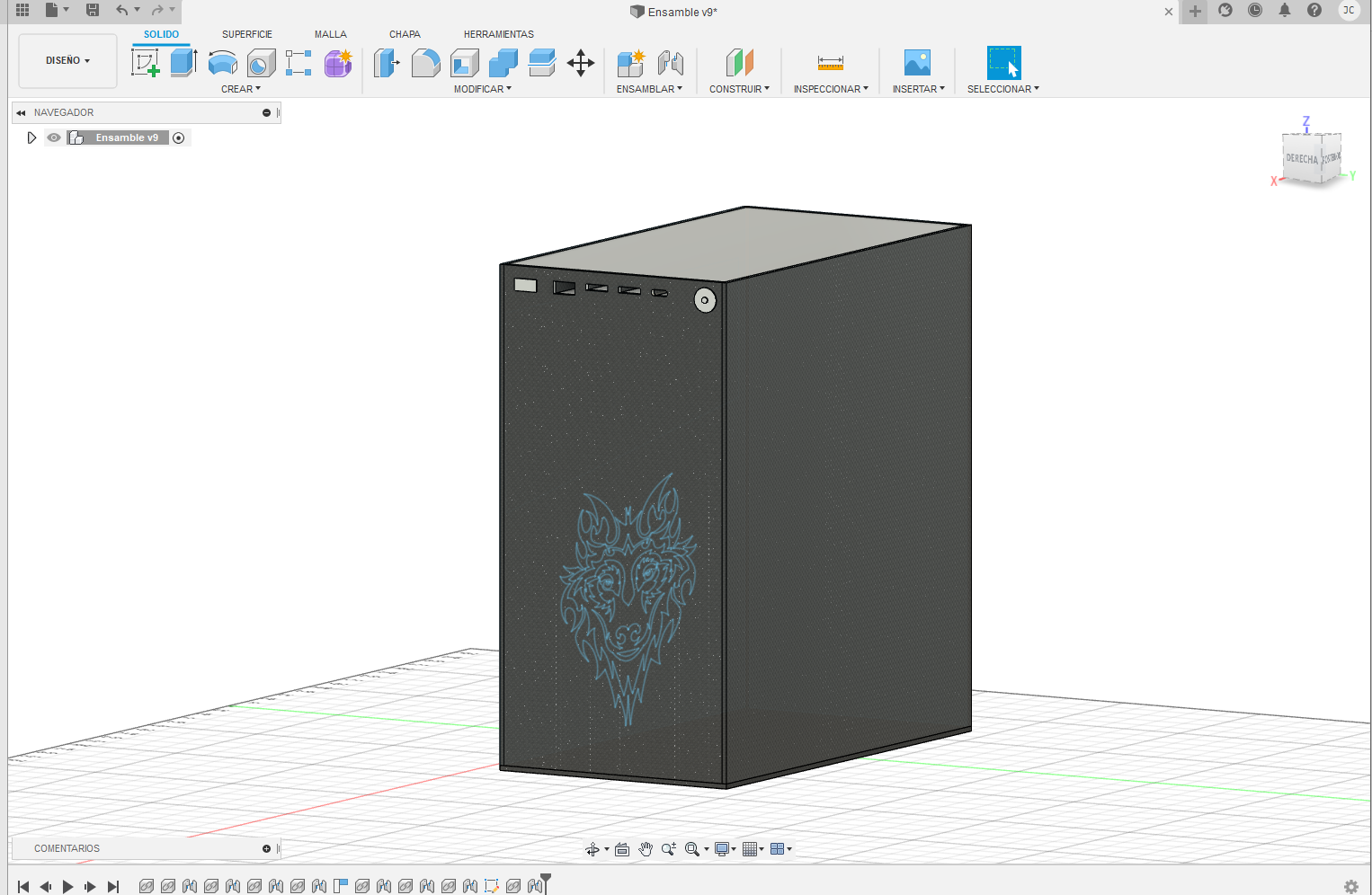Click the File document icon
Image resolution: width=1372 pixels, height=895 pixels.
[52, 10]
